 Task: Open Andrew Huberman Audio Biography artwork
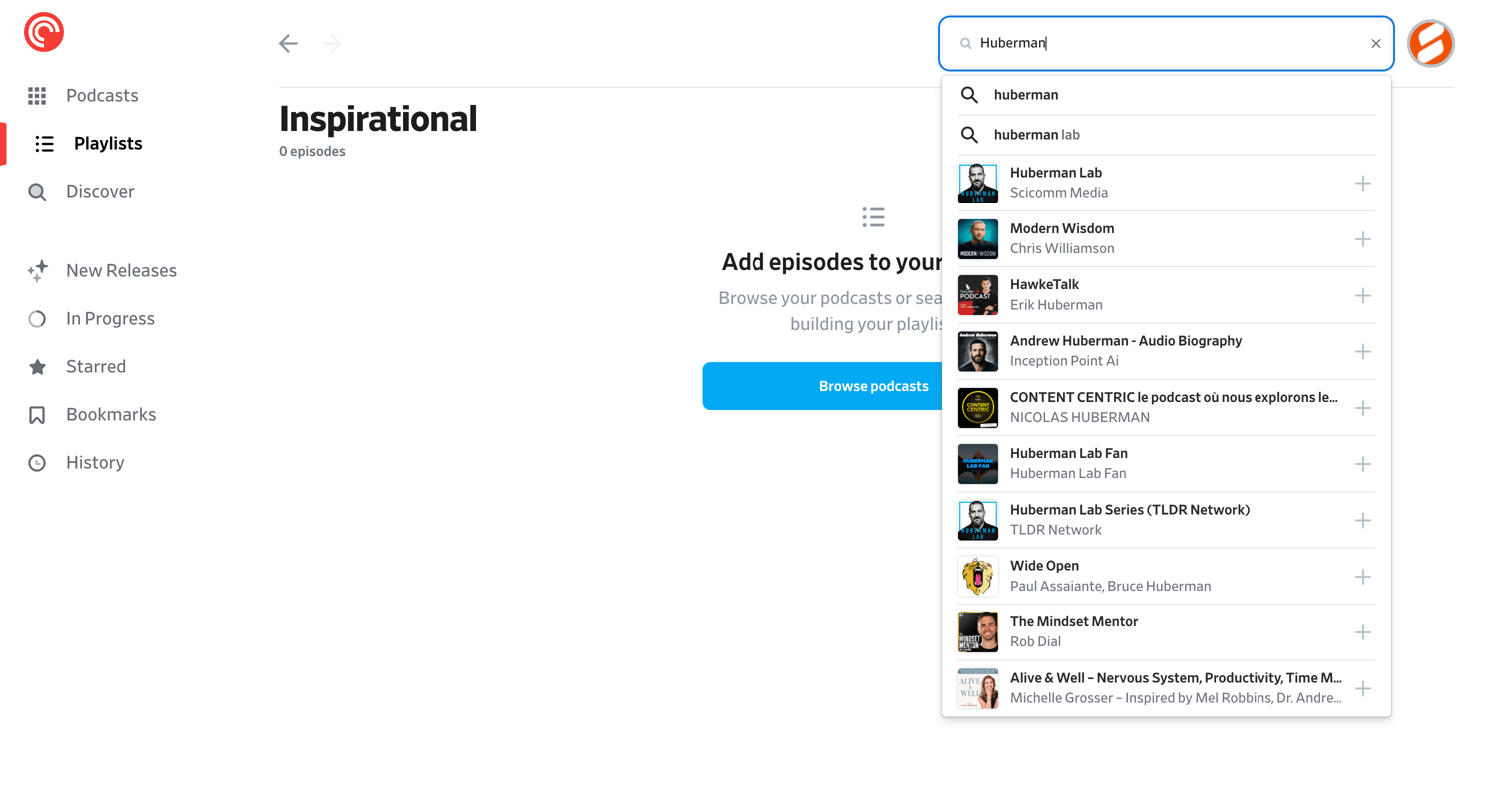(x=978, y=352)
